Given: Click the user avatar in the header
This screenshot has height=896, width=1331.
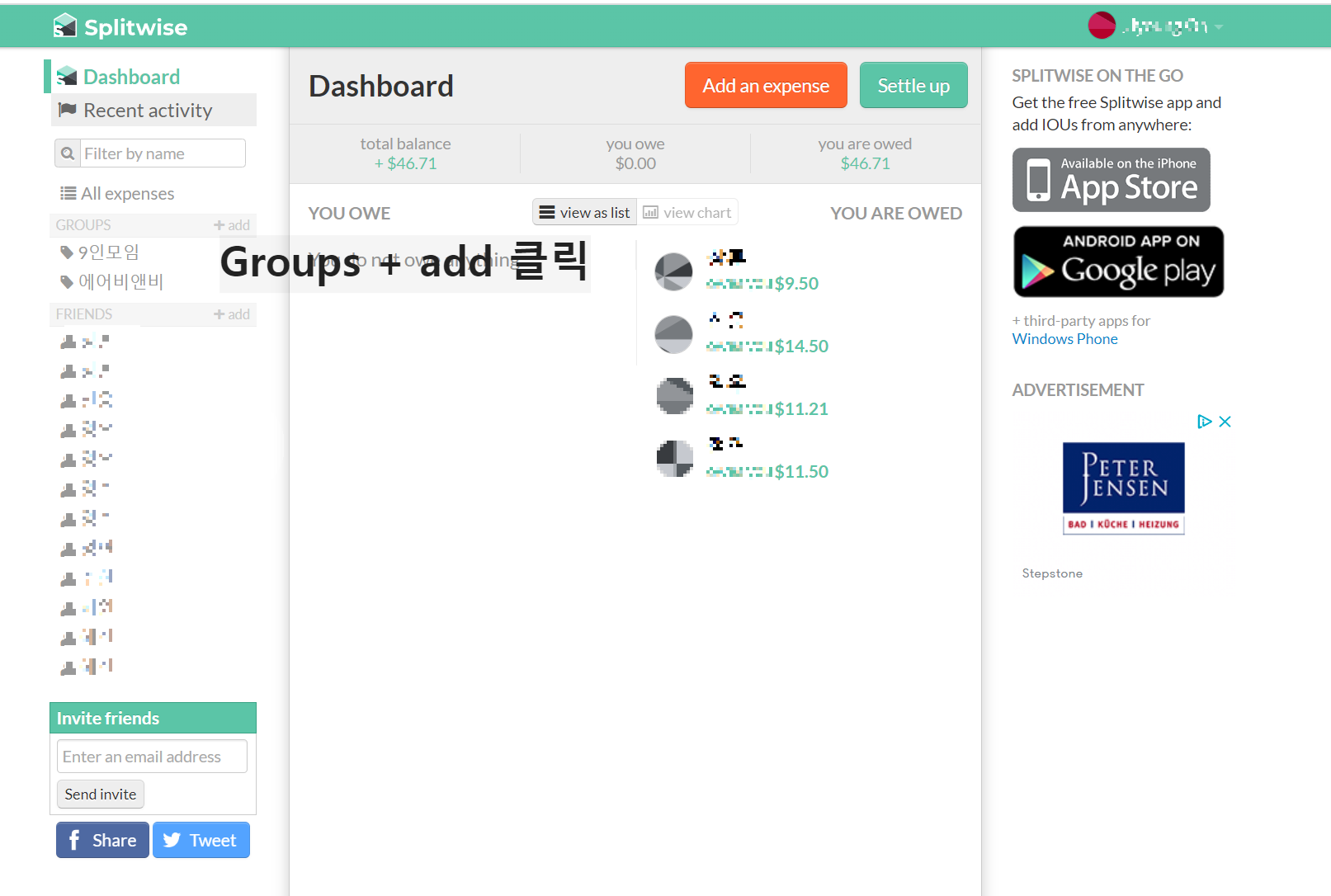Looking at the screenshot, I should tap(1102, 26).
